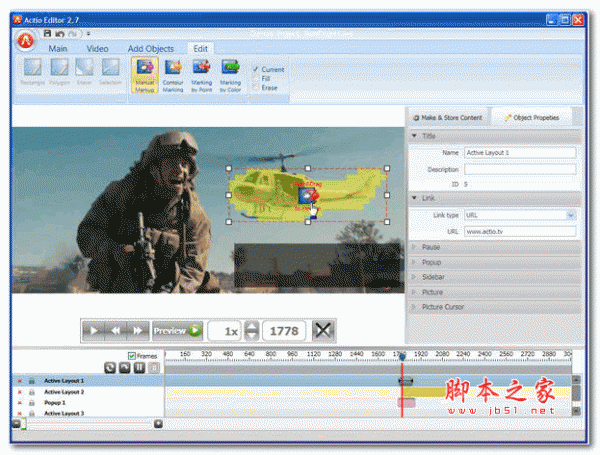This screenshot has height=455, width=600.
Task: Open the Add Objects ribbon tab
Action: (150, 49)
